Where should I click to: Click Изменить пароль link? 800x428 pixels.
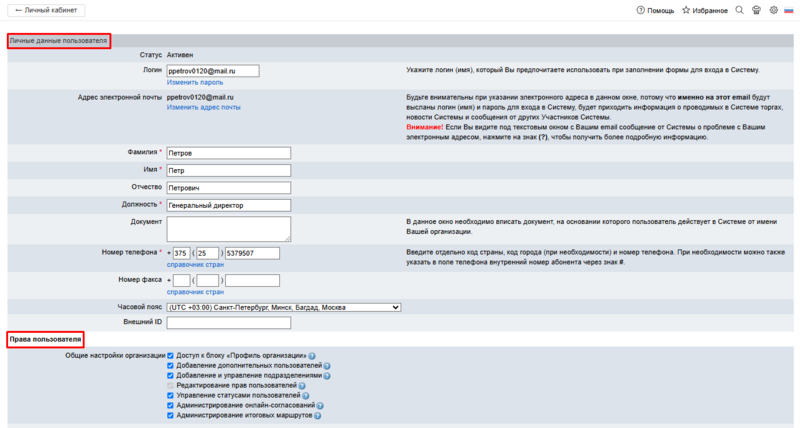[195, 82]
